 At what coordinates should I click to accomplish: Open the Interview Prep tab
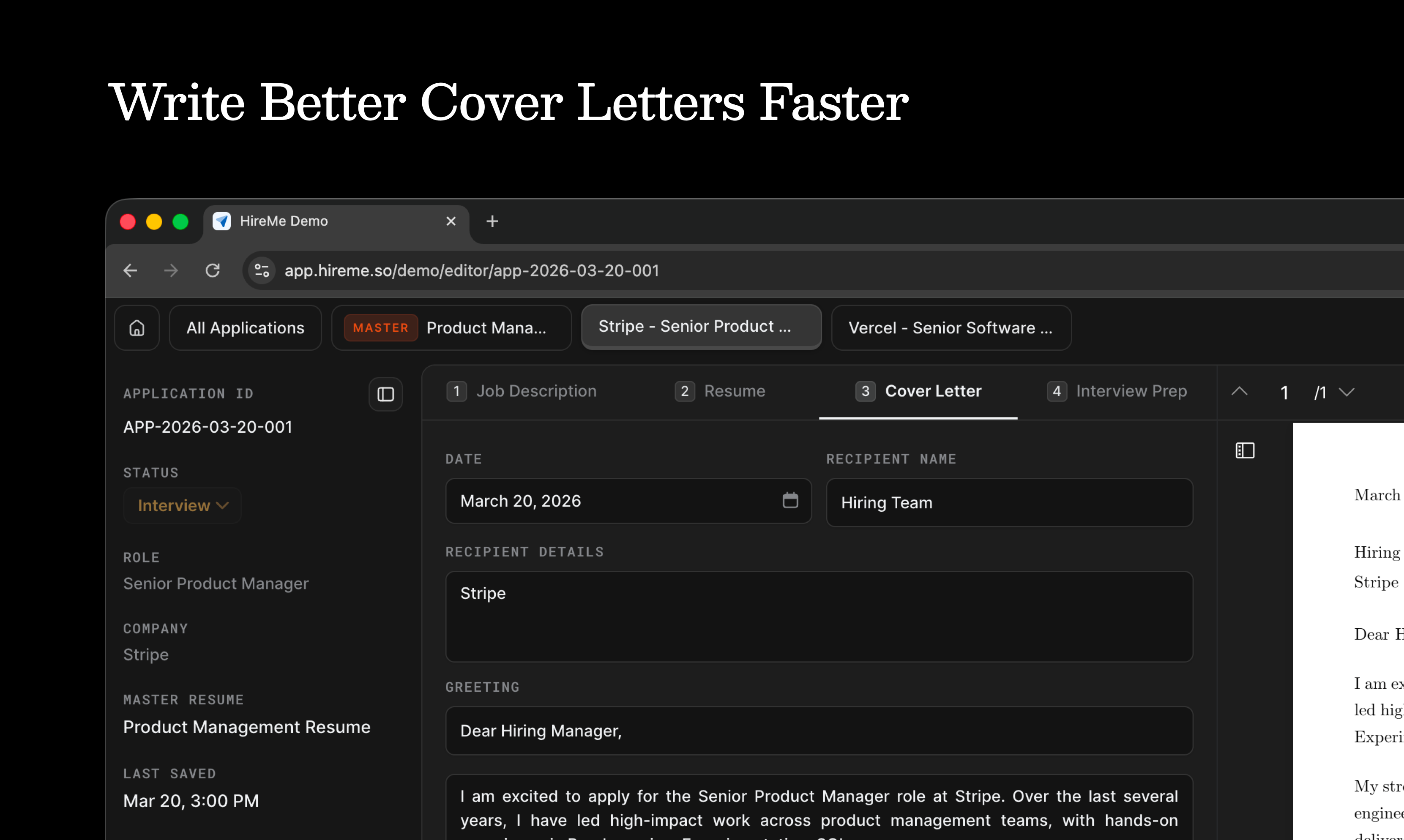pyautogui.click(x=1117, y=391)
